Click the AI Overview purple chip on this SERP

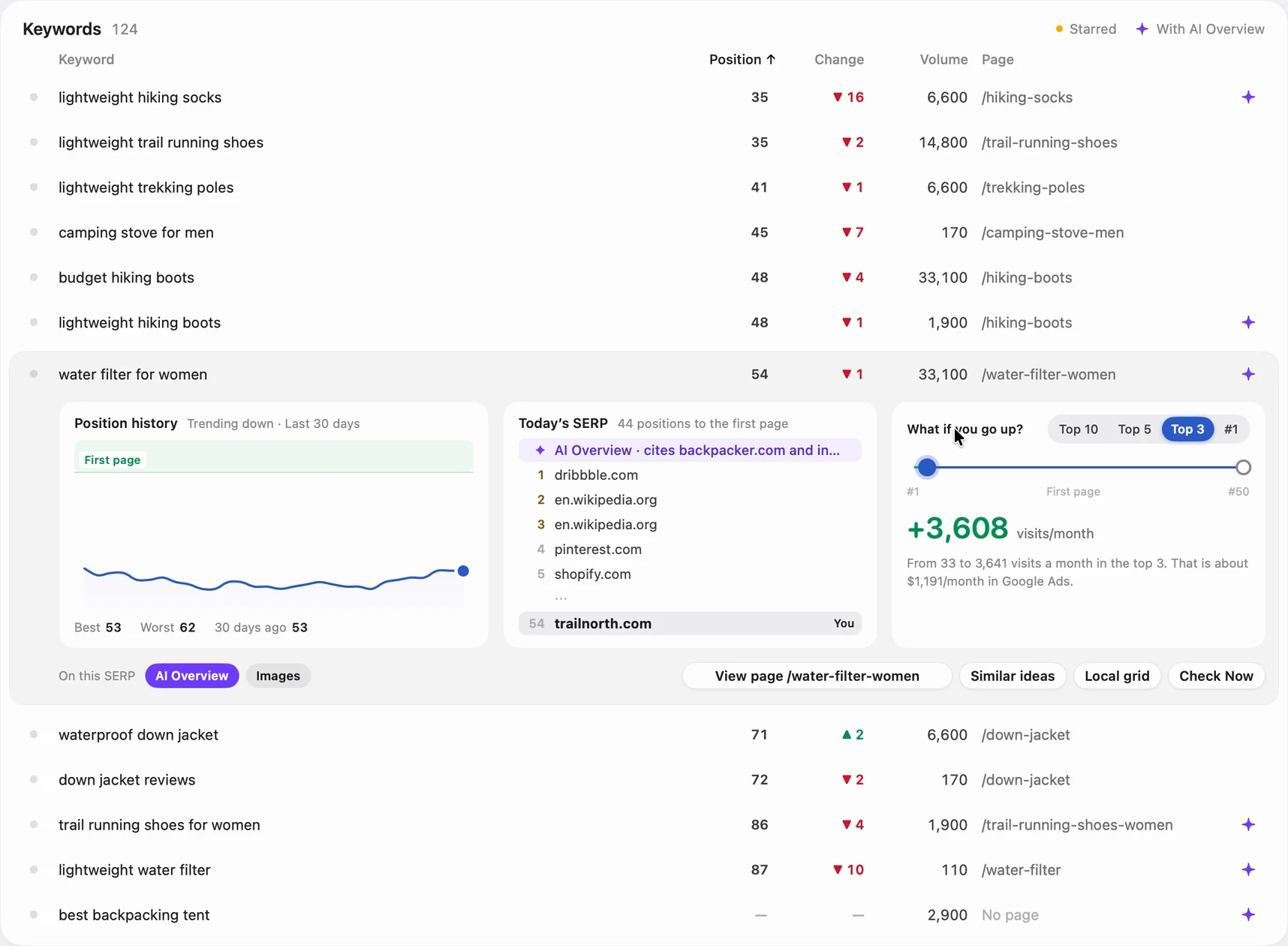(192, 676)
